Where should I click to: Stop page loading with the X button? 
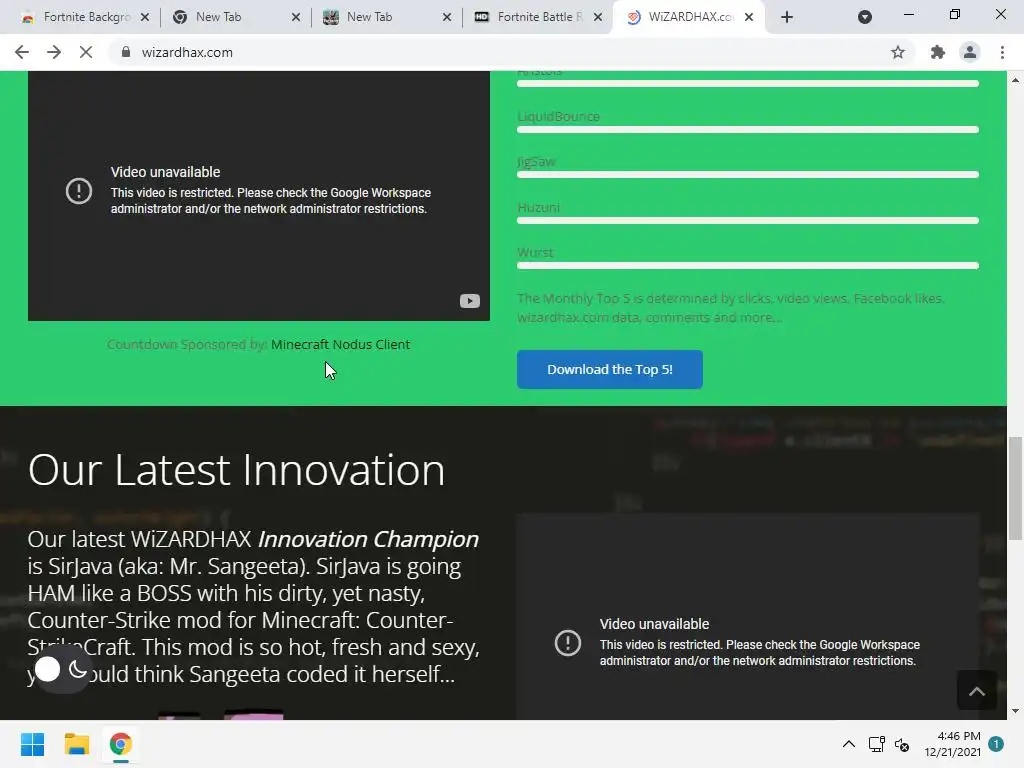(86, 52)
